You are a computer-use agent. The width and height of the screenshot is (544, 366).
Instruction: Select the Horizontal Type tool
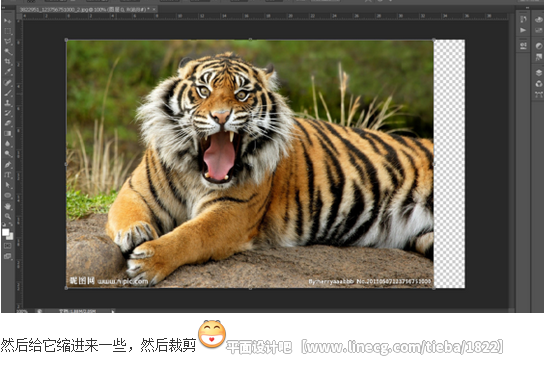click(x=8, y=175)
